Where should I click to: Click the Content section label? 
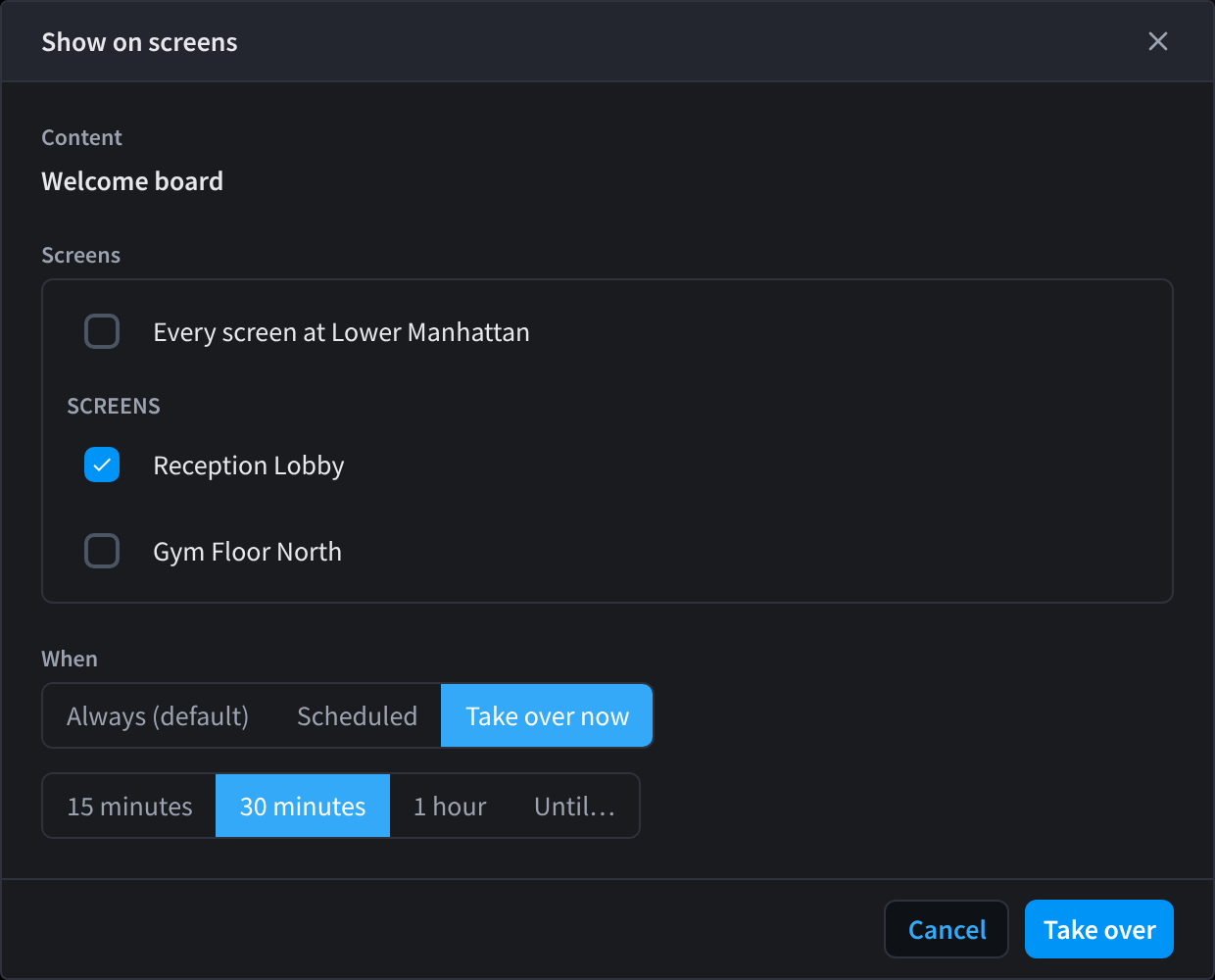(x=81, y=137)
